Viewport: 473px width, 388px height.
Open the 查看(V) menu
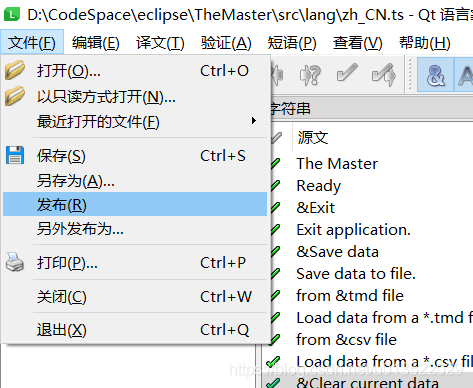(x=358, y=43)
